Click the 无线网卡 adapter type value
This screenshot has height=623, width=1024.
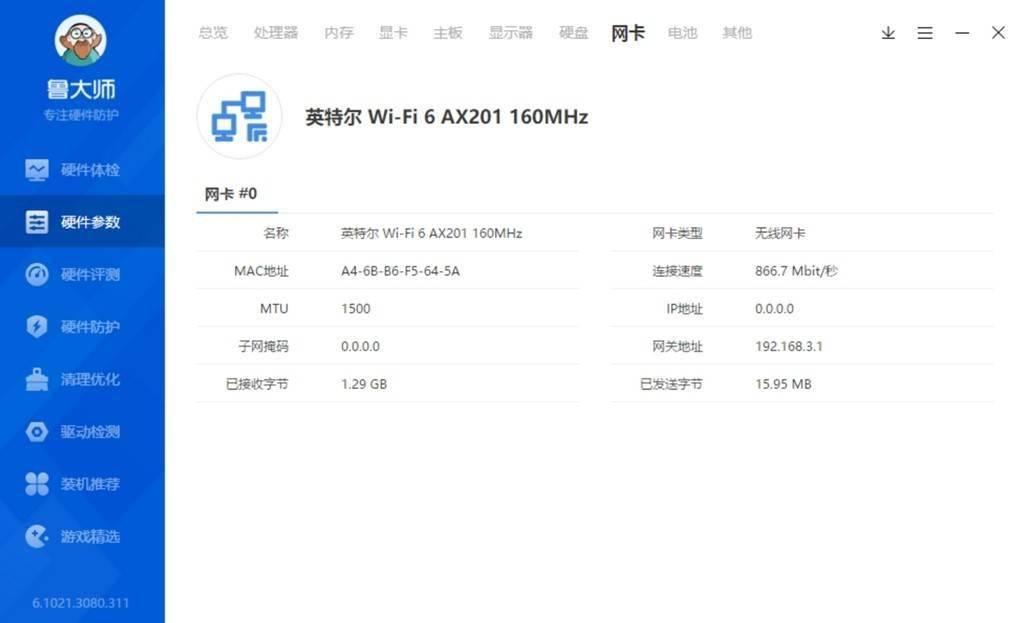point(780,233)
